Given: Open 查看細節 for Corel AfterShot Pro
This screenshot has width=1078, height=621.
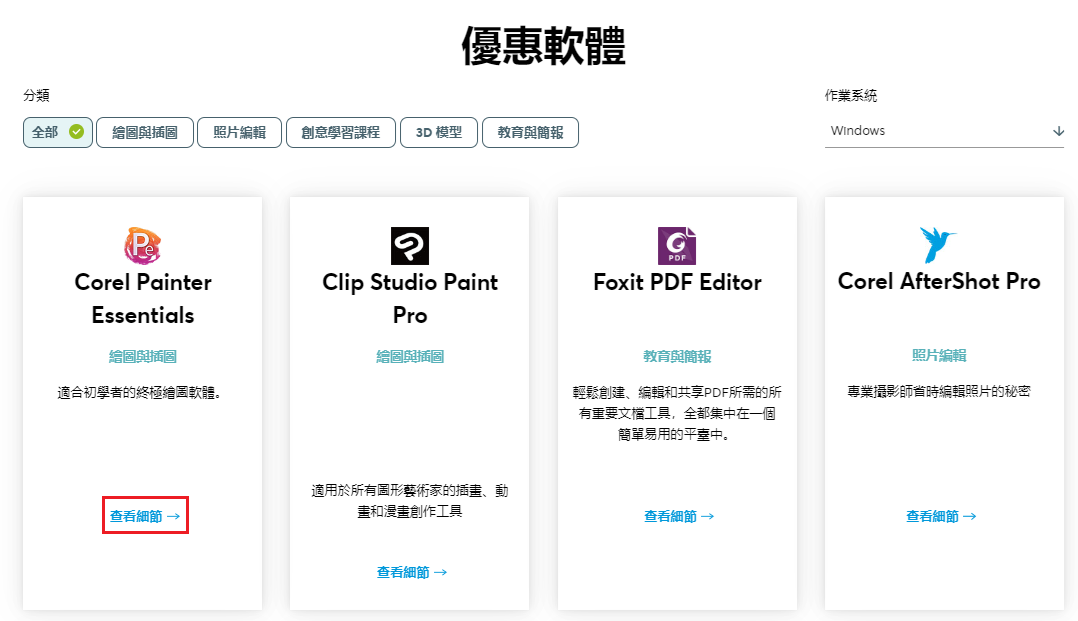Looking at the screenshot, I should 941,516.
